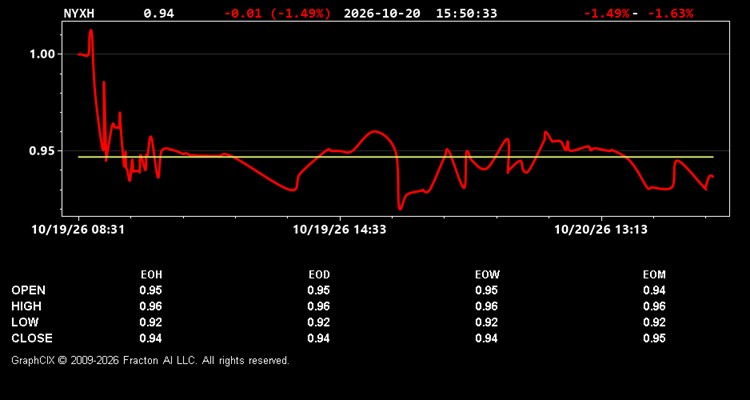Click the -1.63% value in header
This screenshot has width=750, height=400.
tap(670, 13)
